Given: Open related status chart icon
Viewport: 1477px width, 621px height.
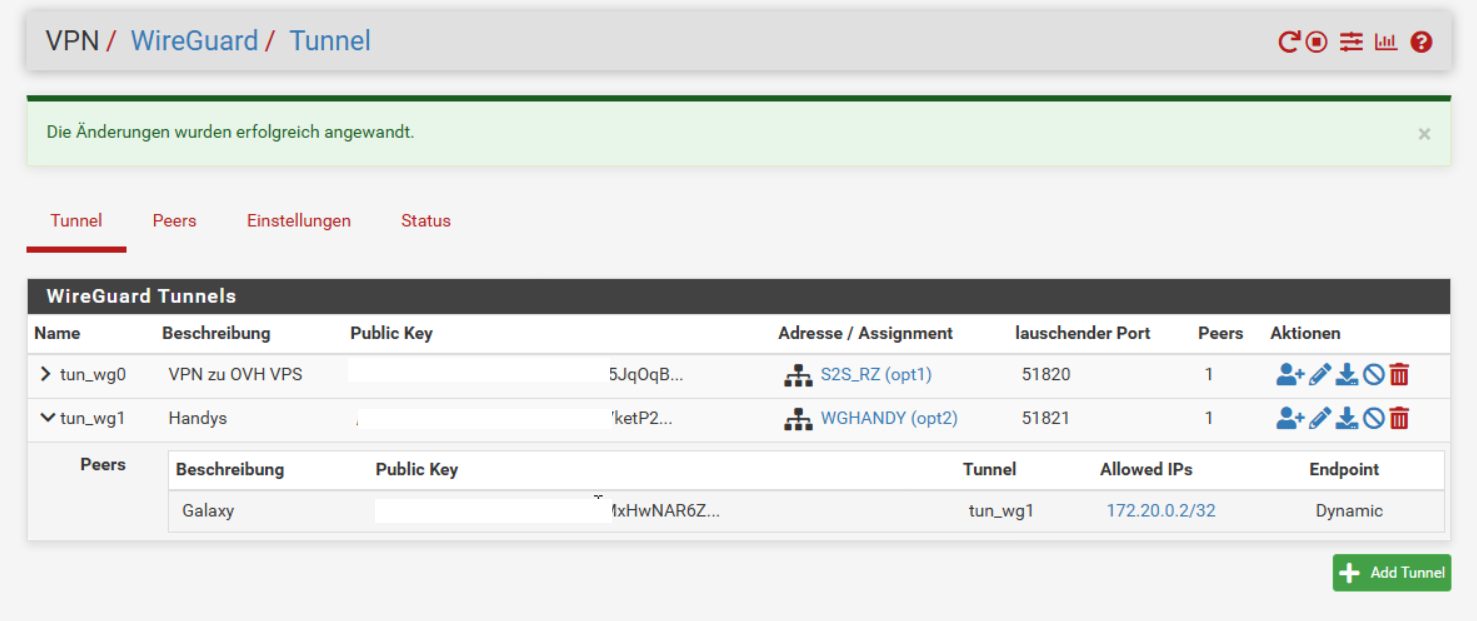Looking at the screenshot, I should point(1385,42).
